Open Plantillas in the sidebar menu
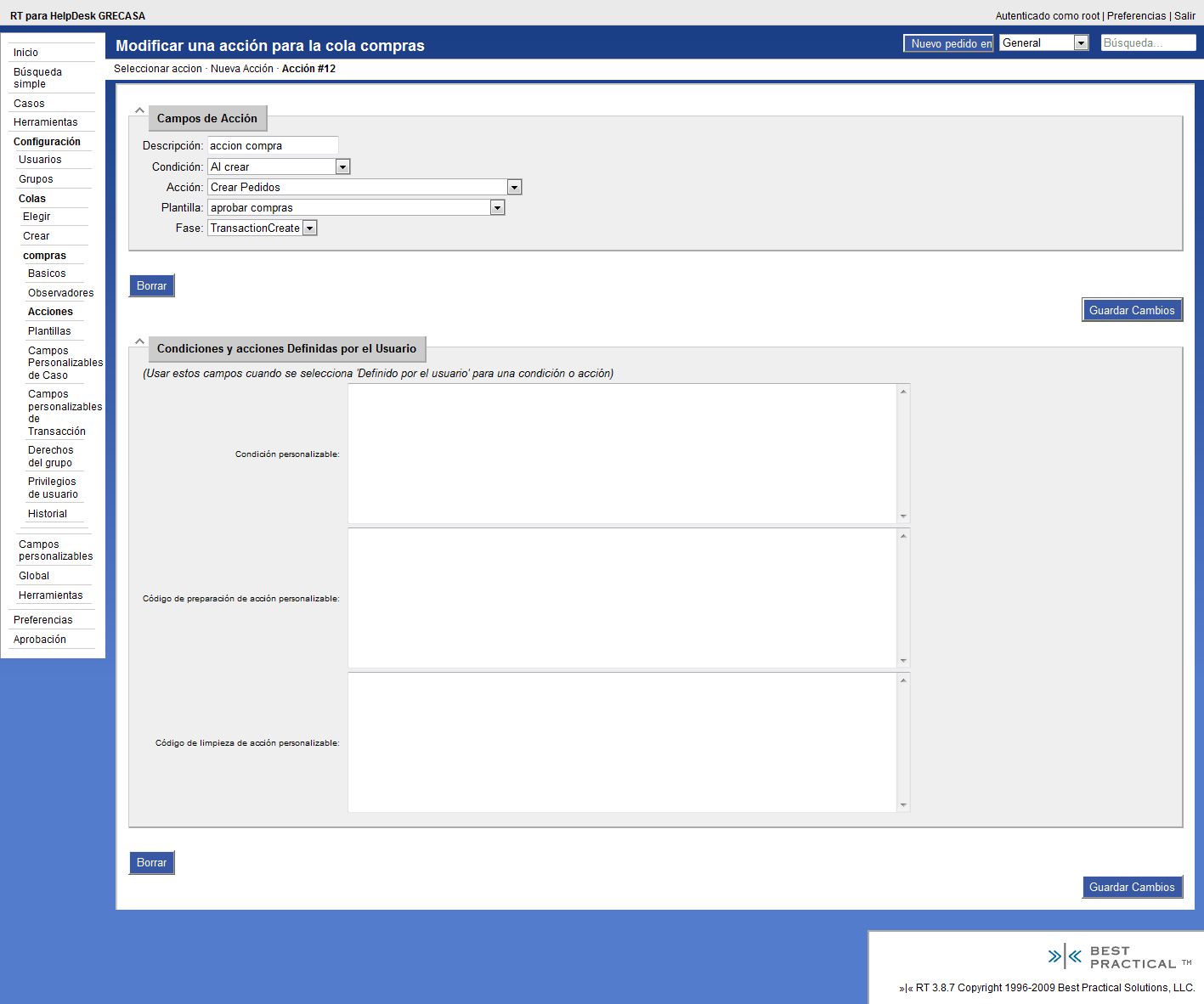This screenshot has height=1004, width=1204. (49, 331)
